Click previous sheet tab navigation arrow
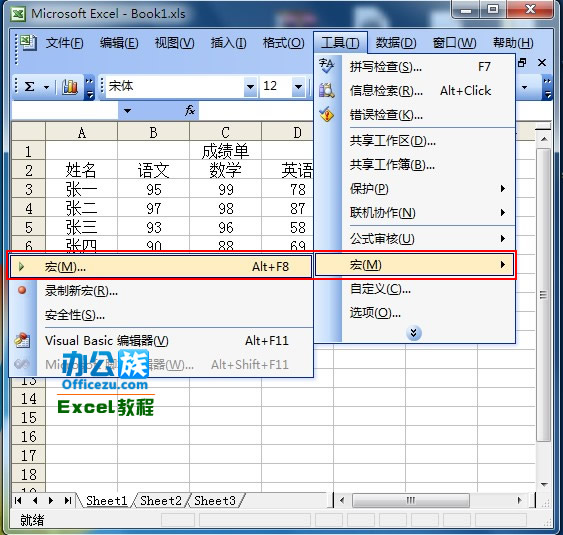 [x=35, y=501]
